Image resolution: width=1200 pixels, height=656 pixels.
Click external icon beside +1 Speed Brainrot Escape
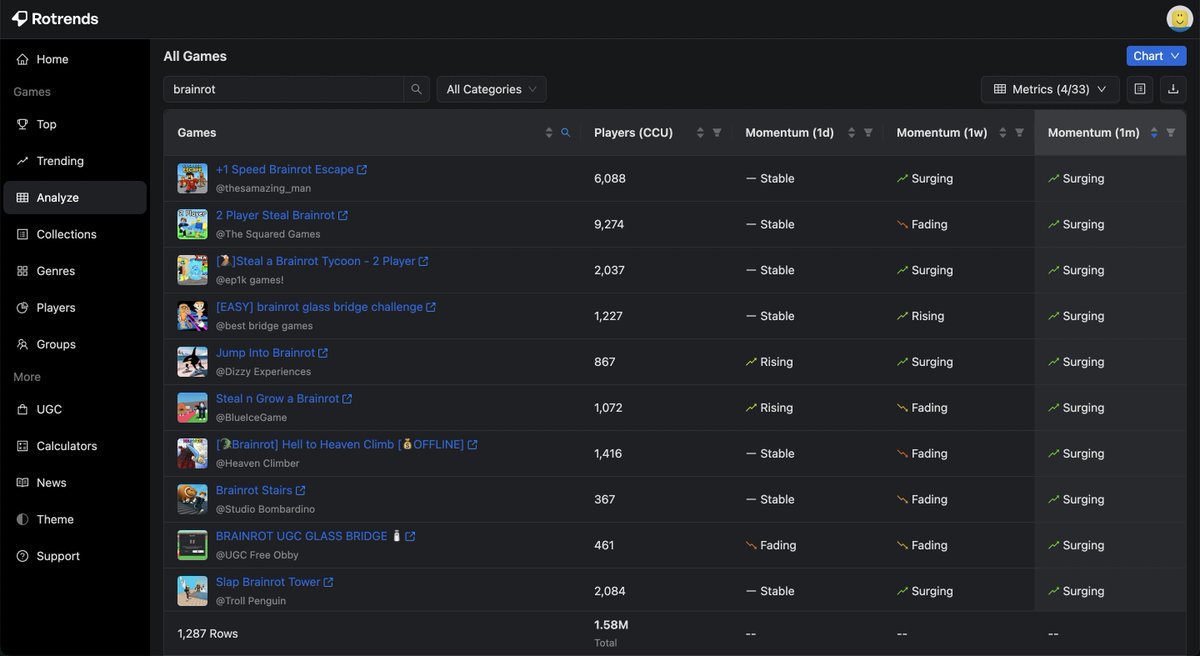coord(362,170)
